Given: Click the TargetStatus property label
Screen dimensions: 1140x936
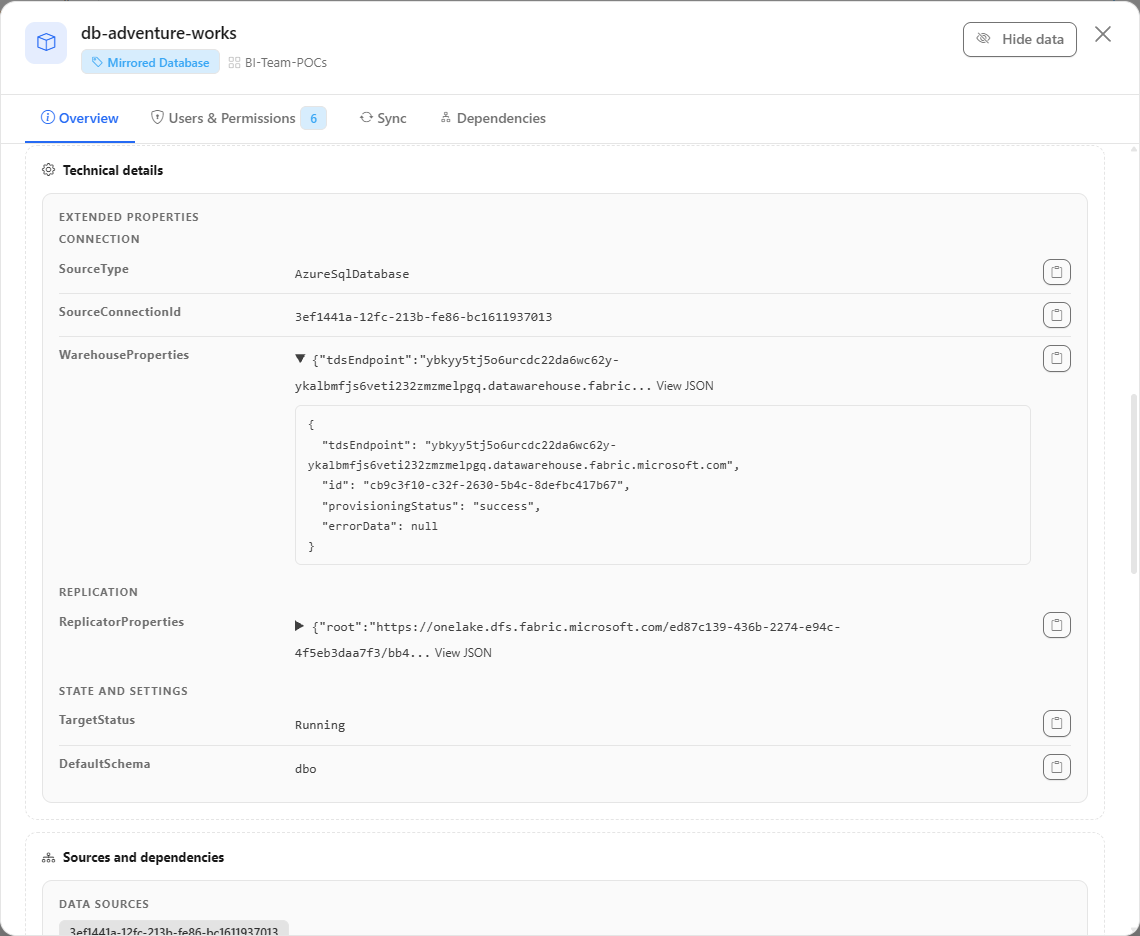Looking at the screenshot, I should click(97, 719).
